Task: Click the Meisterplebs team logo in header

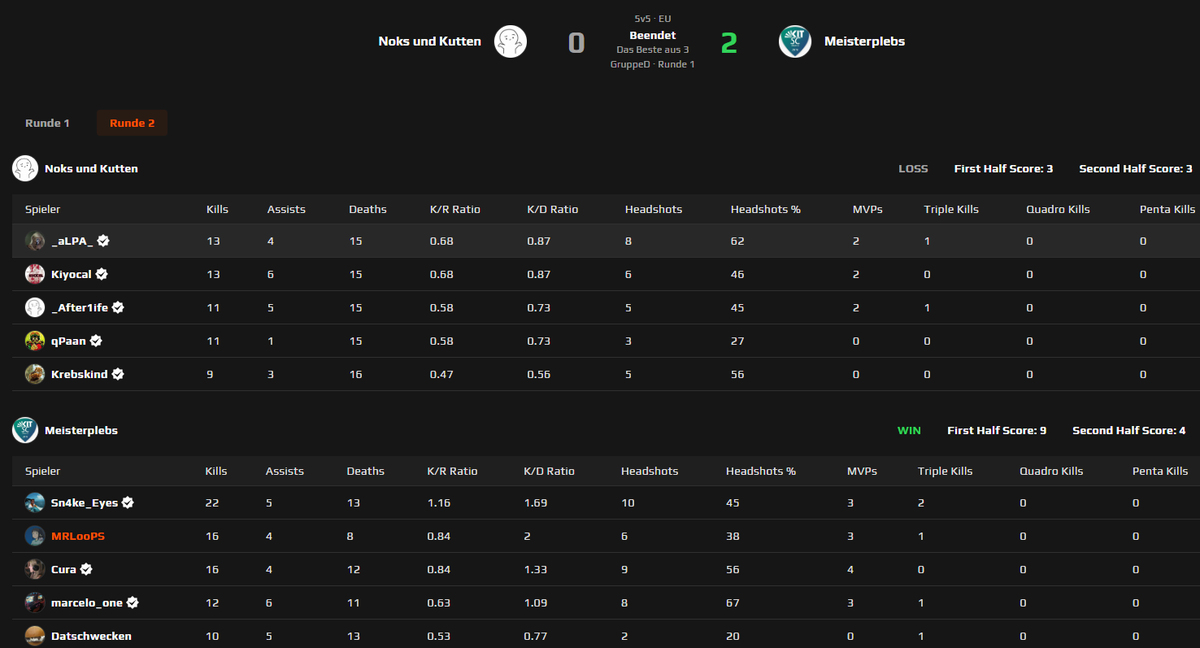Action: click(795, 41)
